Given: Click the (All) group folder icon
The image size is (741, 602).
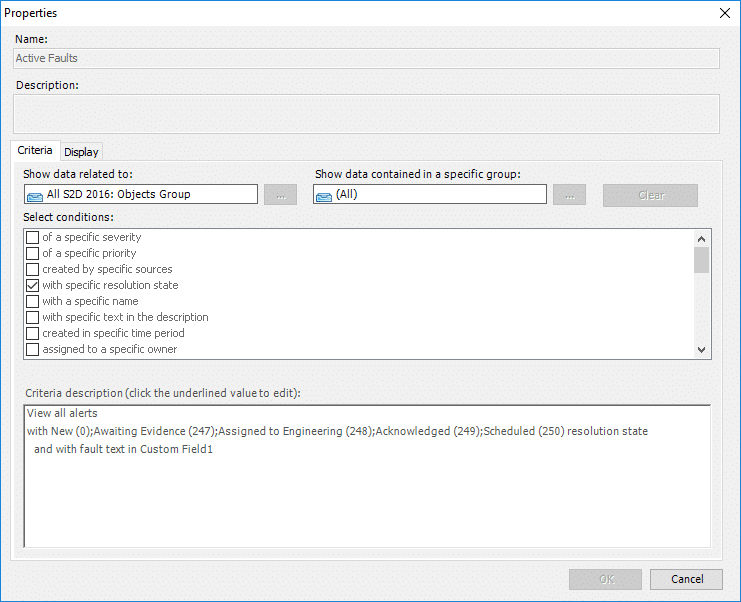Looking at the screenshot, I should (x=324, y=196).
